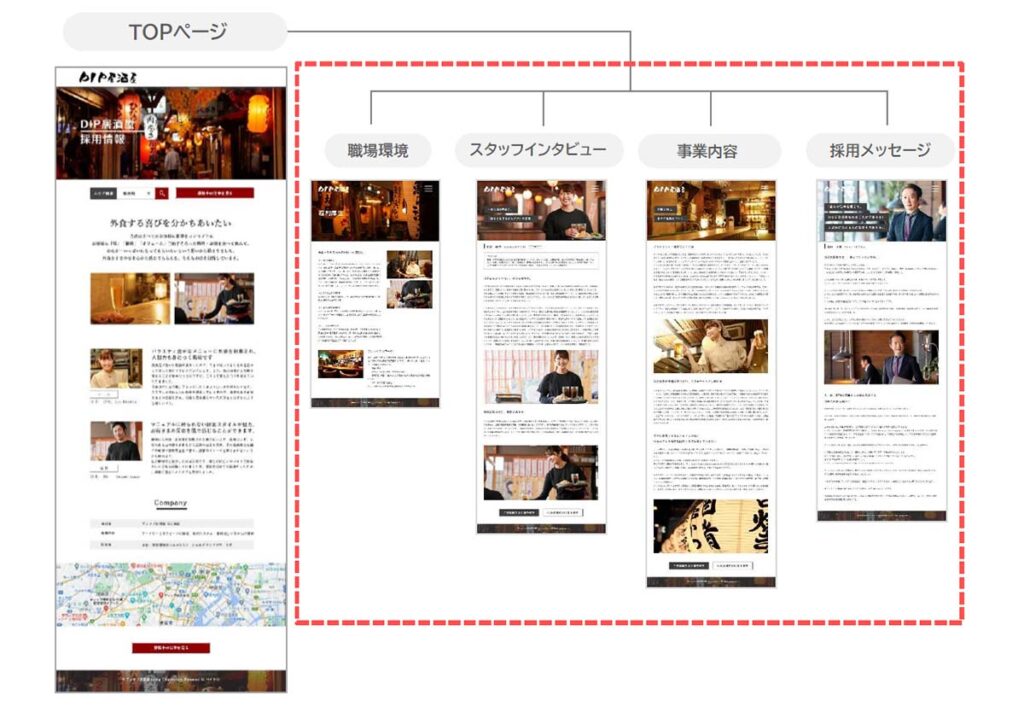
Task: Expand the area search dropdown on TOP page
Action: tap(135, 193)
